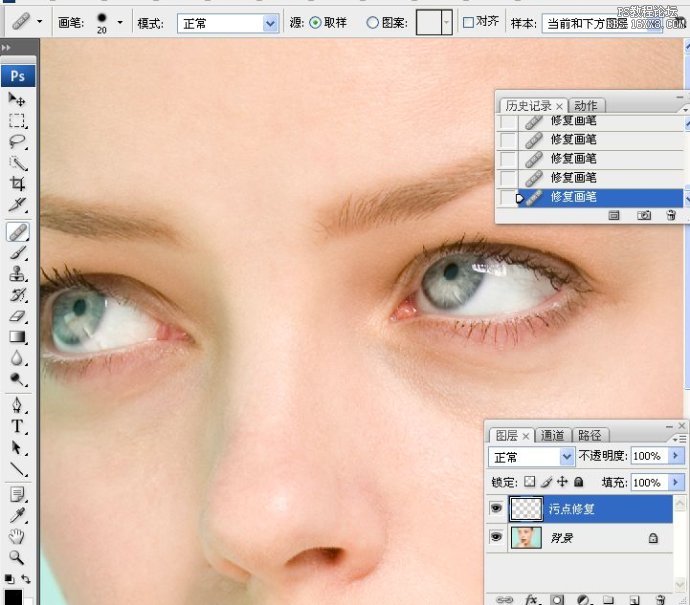The image size is (690, 605).
Task: Open the pattern picker dropdown arrow
Action: tap(446, 22)
